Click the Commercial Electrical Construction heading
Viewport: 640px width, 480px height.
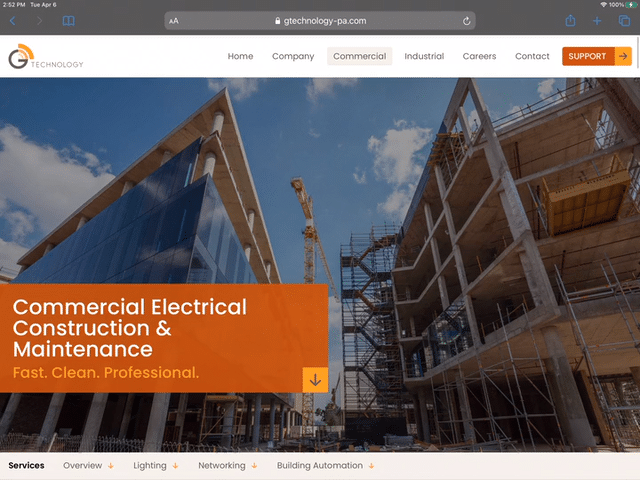pos(130,328)
